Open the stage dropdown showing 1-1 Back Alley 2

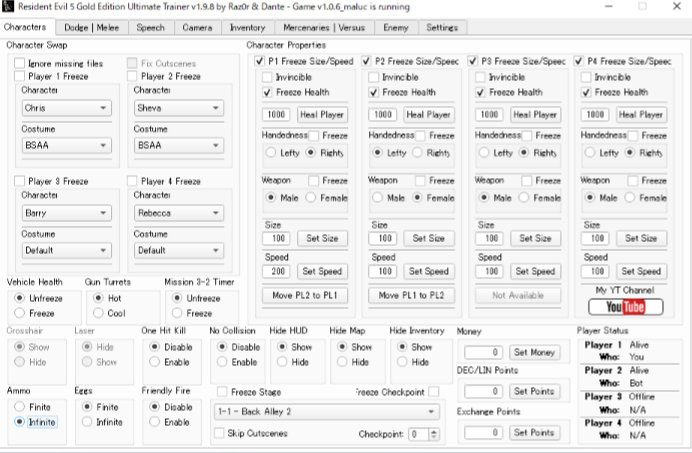point(327,411)
